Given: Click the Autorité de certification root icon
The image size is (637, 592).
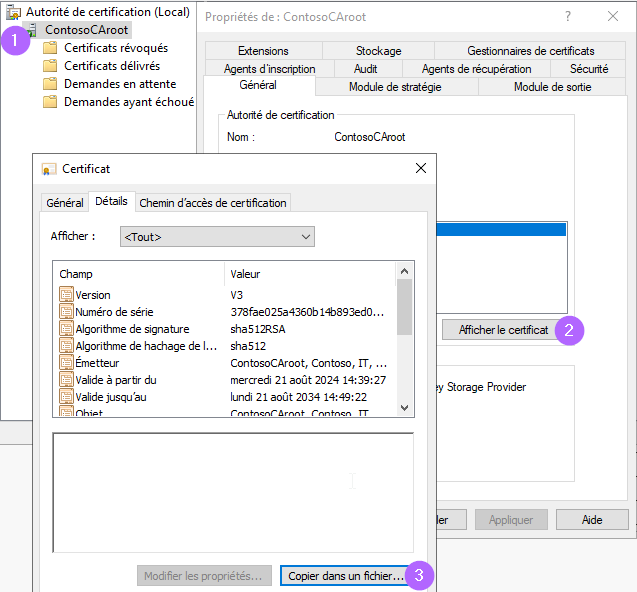Looking at the screenshot, I should click(13, 12).
